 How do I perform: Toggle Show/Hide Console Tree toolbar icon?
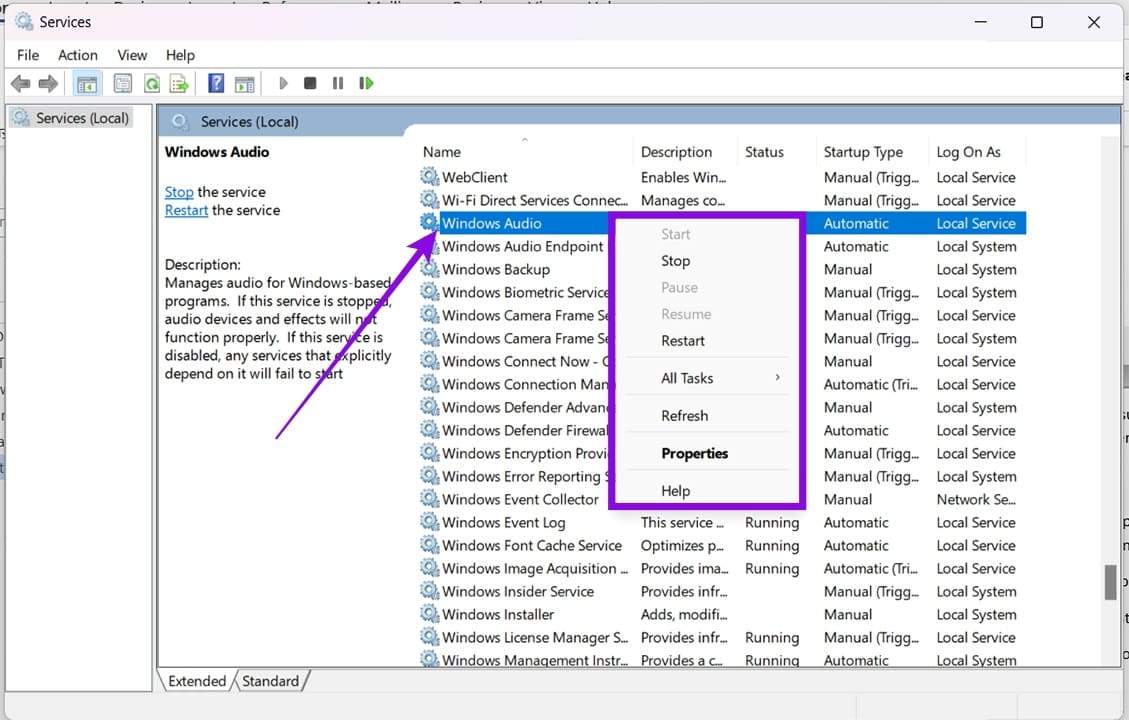coord(87,84)
